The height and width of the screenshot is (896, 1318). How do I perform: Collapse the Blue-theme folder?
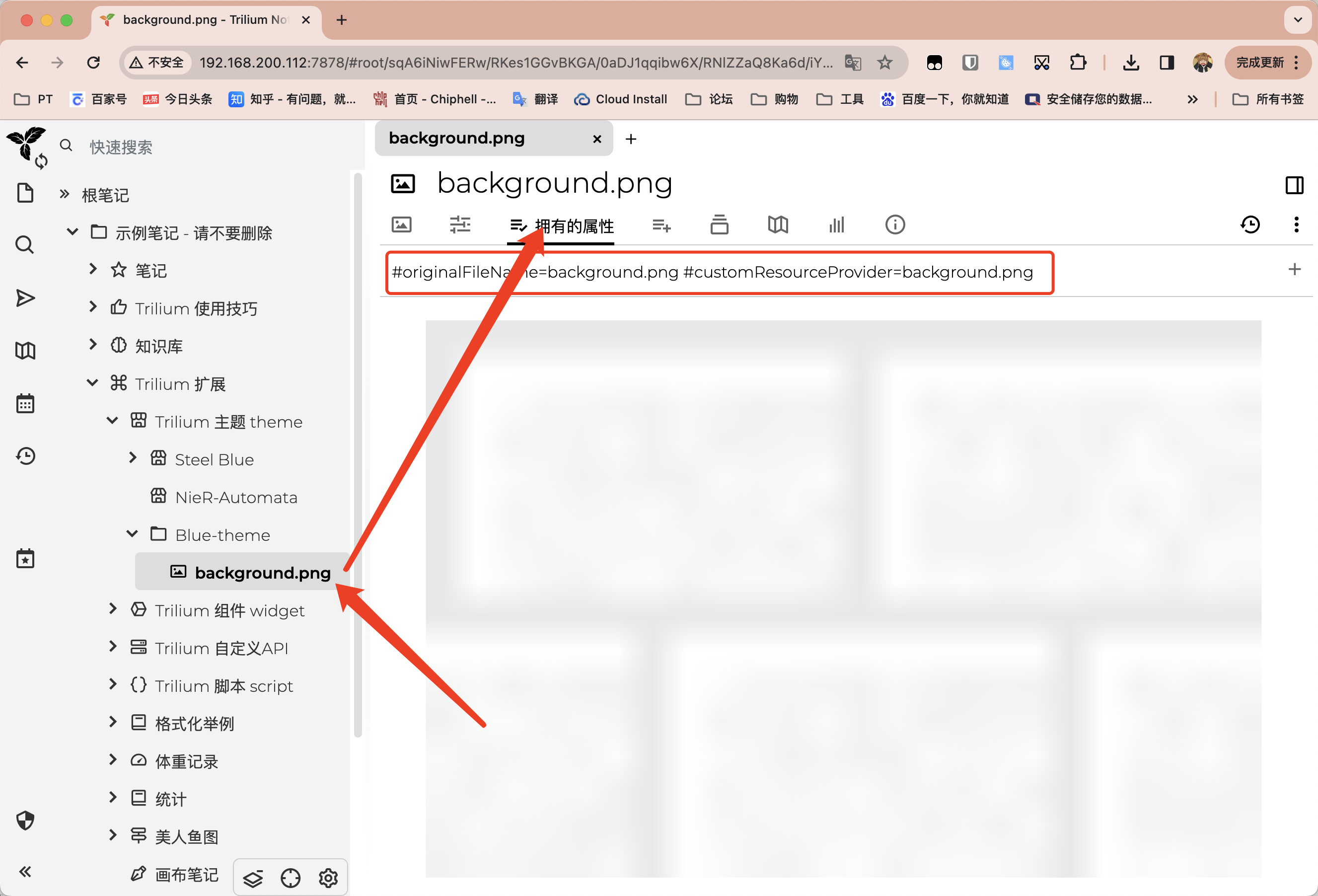tap(132, 533)
